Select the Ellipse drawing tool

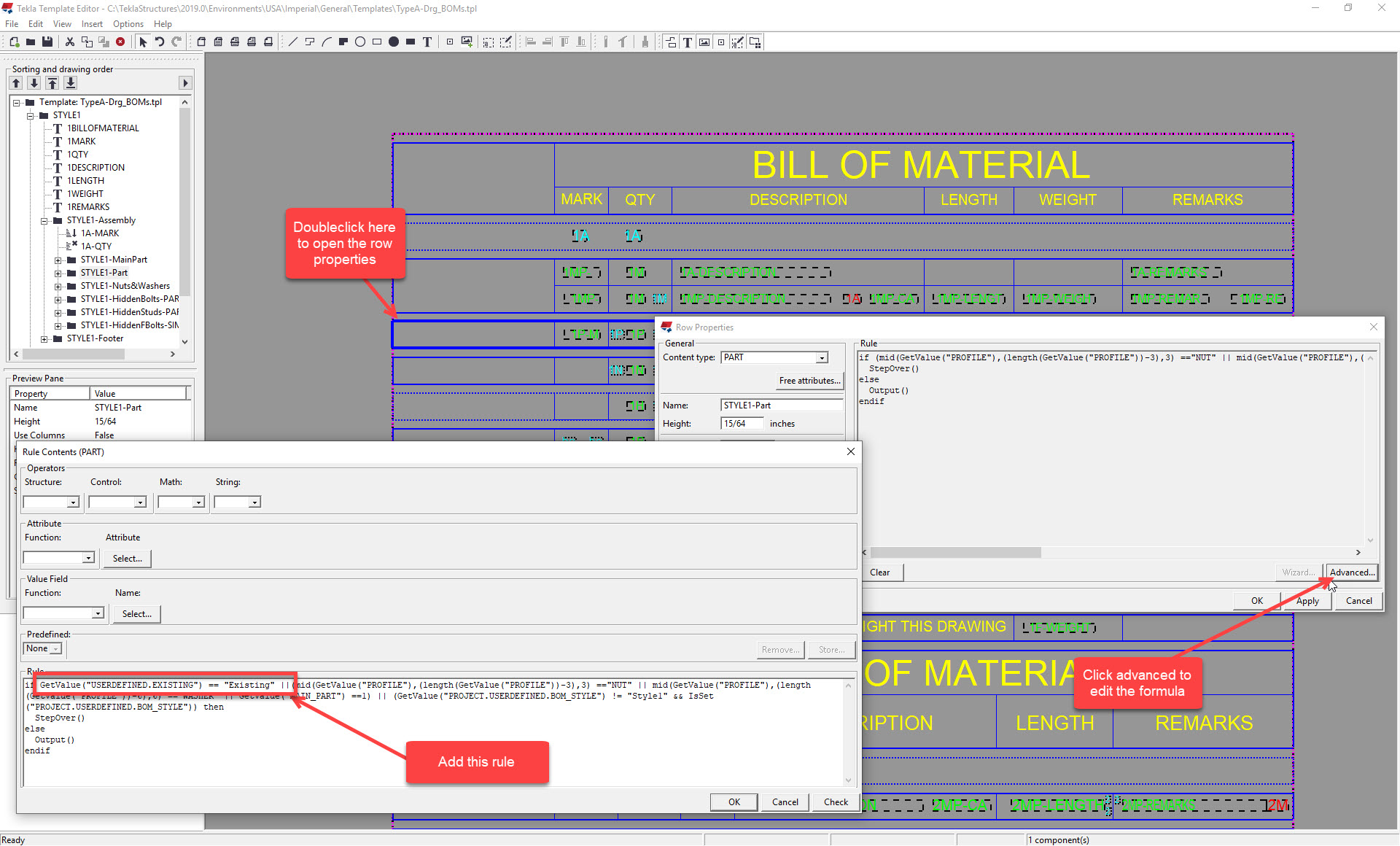coord(360,42)
